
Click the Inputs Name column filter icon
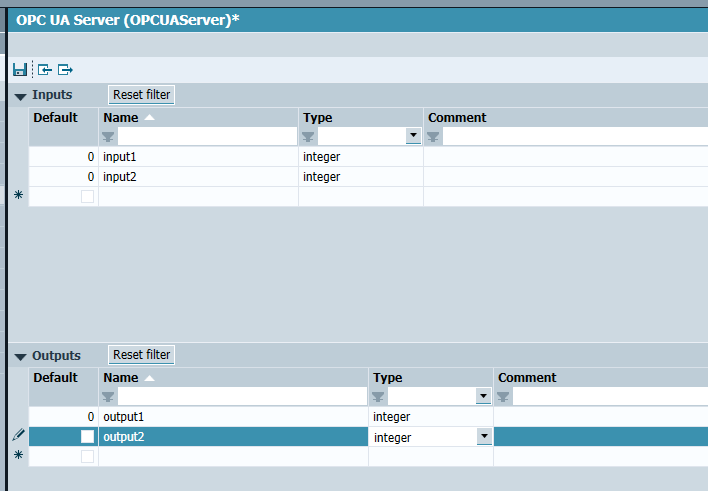(108, 136)
